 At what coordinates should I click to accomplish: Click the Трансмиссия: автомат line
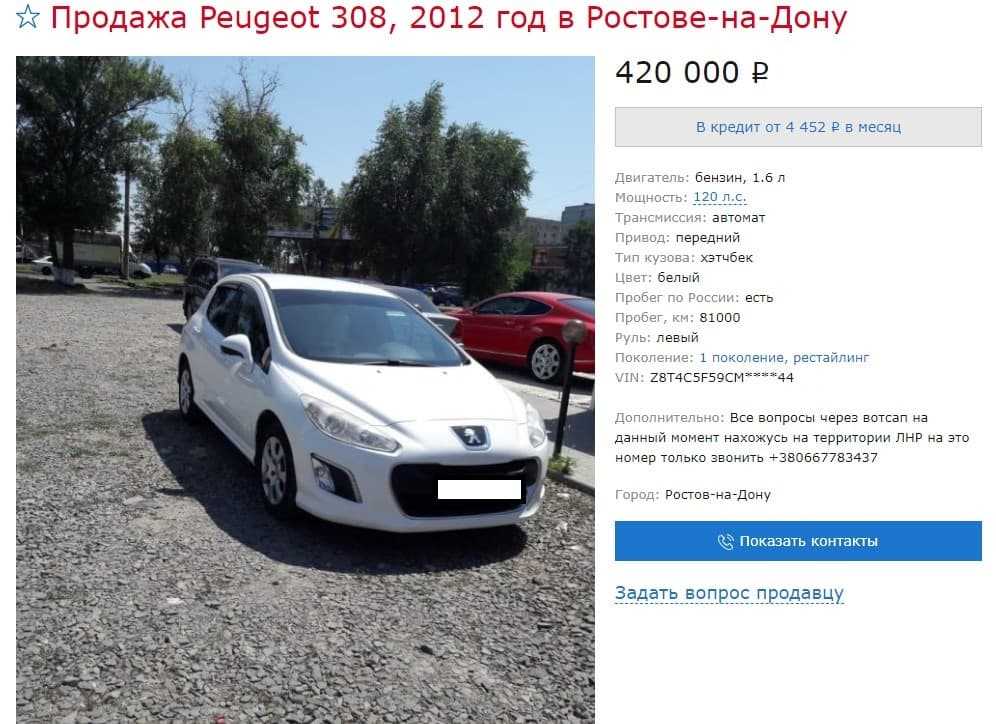pos(690,218)
